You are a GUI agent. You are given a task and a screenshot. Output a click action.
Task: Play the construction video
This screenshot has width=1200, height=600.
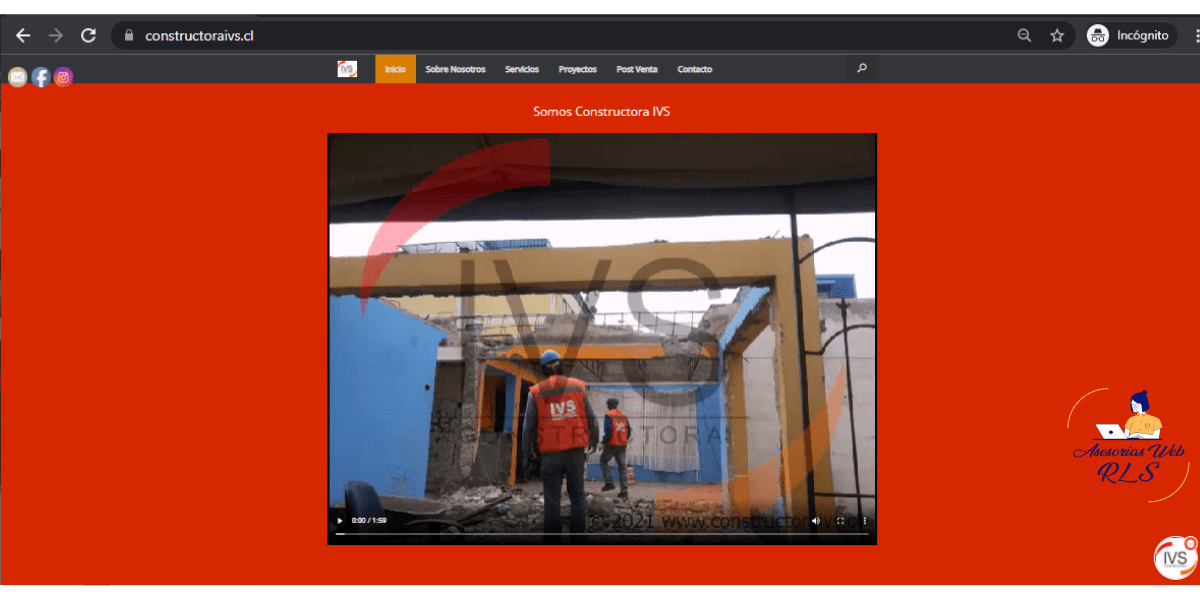340,520
